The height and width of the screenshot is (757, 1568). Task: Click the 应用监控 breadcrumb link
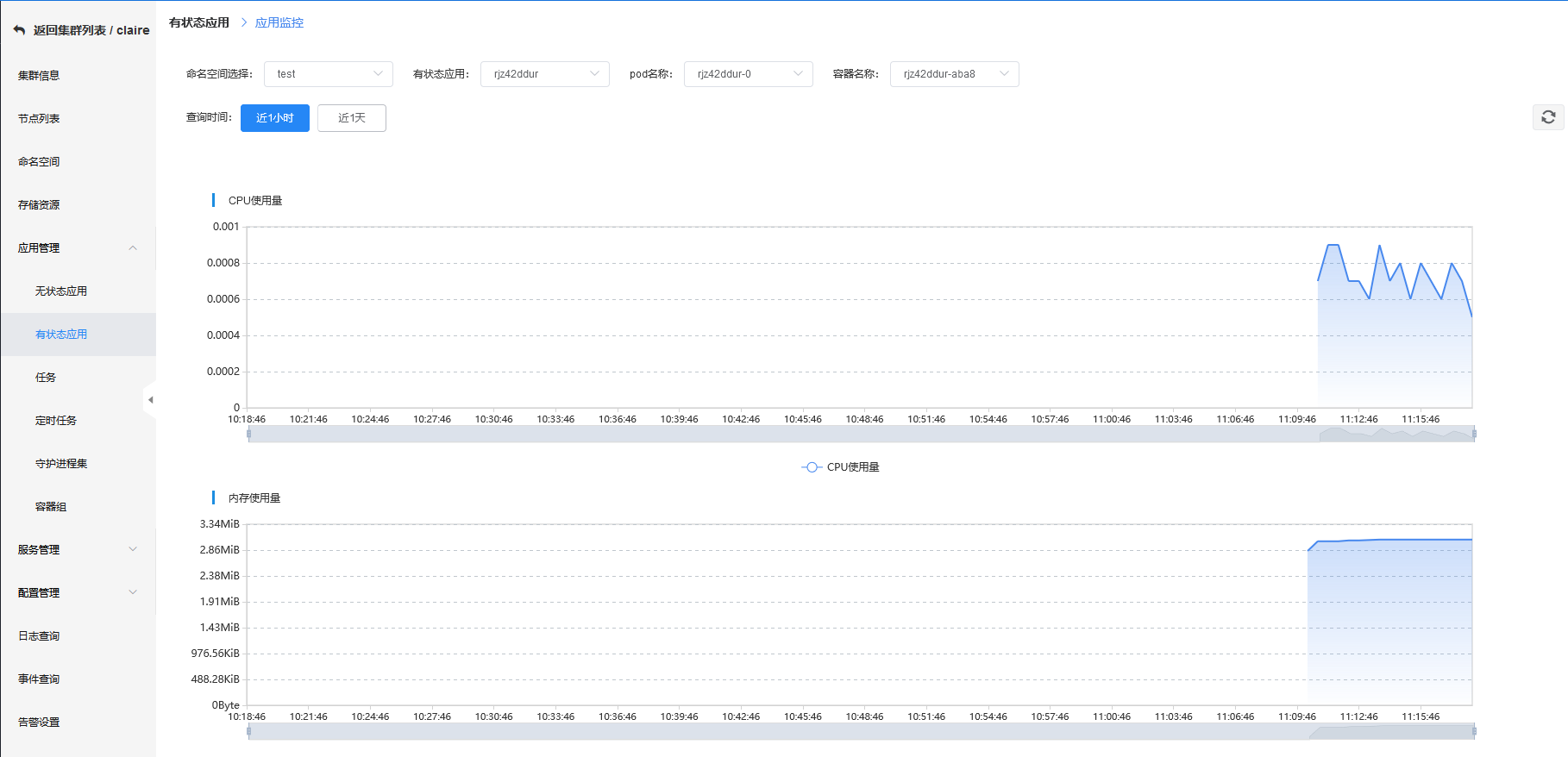pyautogui.click(x=279, y=22)
